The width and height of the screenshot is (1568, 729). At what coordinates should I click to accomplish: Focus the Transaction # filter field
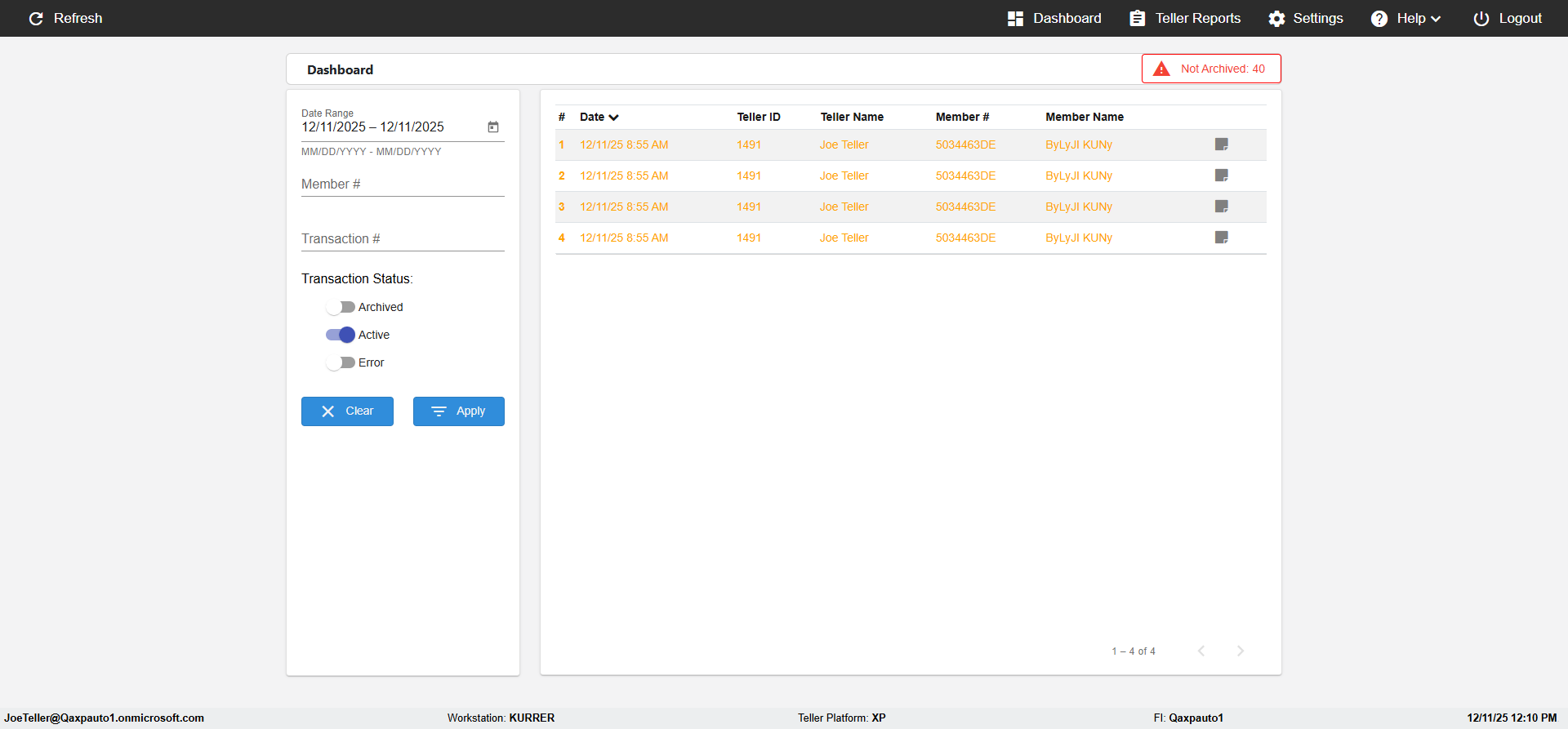(x=403, y=239)
